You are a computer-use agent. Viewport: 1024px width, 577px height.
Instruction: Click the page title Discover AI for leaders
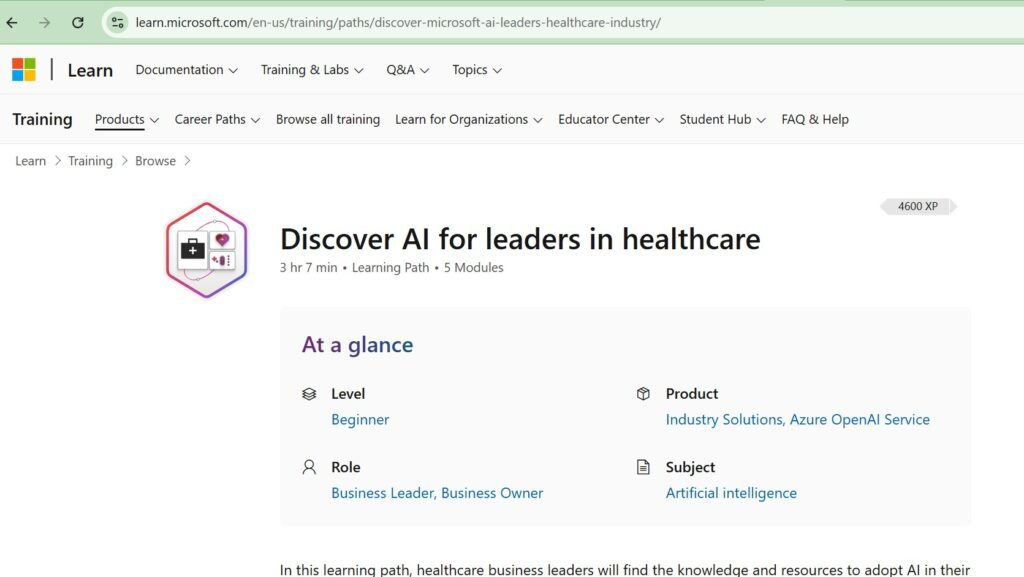coord(520,239)
